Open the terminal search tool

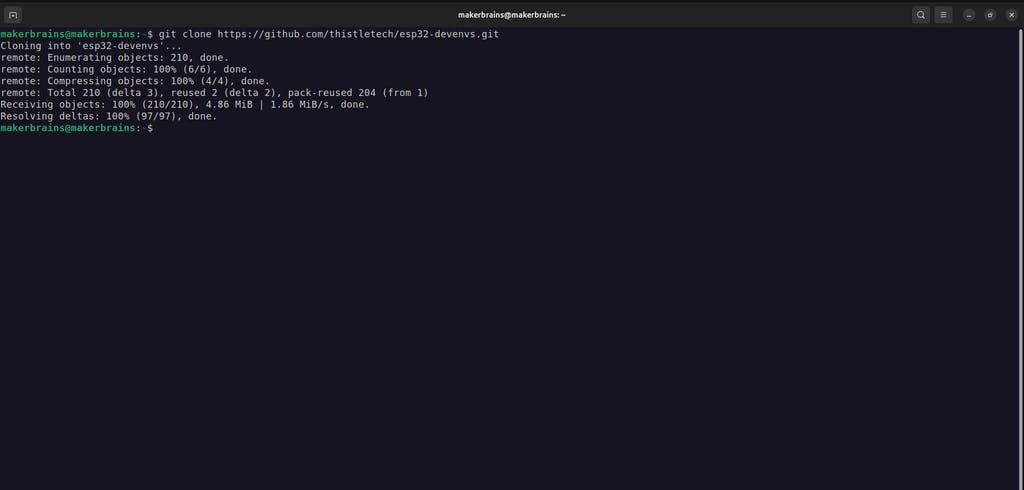click(921, 15)
